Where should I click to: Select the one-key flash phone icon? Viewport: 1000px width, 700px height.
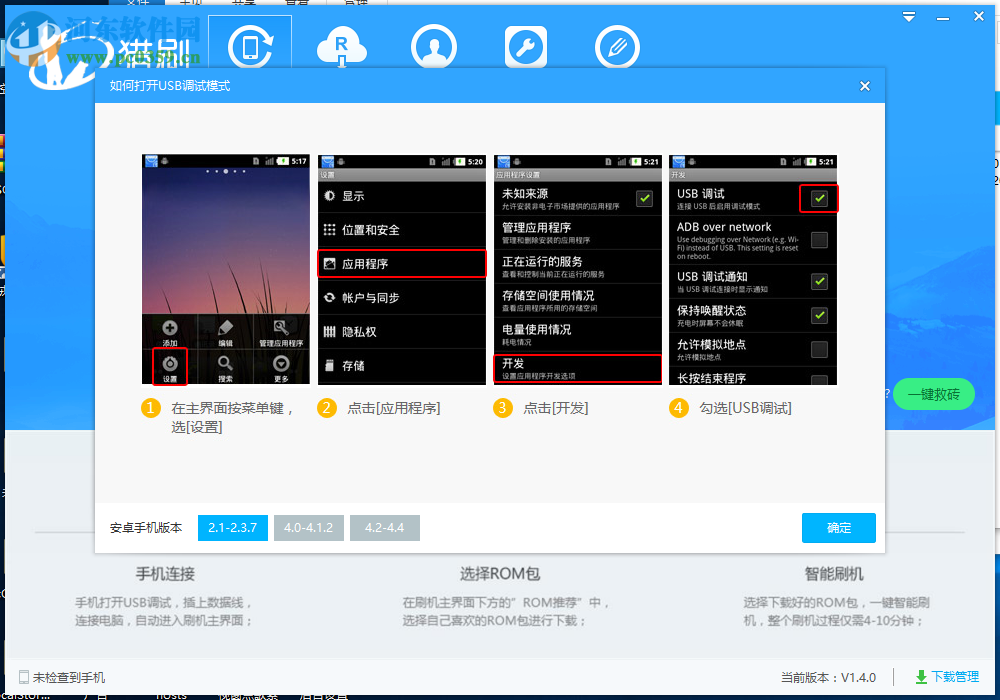point(250,46)
